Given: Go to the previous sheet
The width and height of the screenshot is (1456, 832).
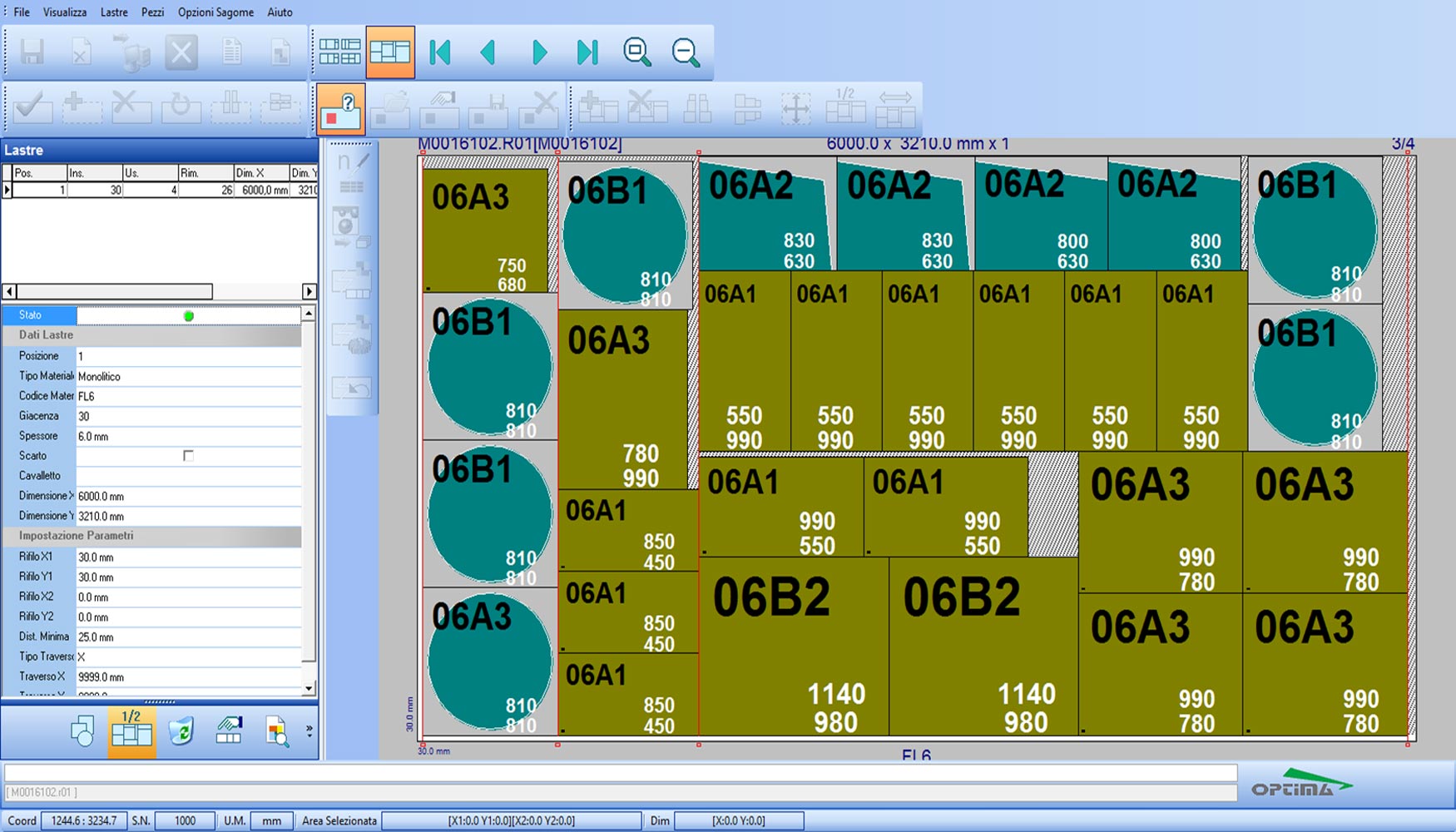Looking at the screenshot, I should click(488, 52).
